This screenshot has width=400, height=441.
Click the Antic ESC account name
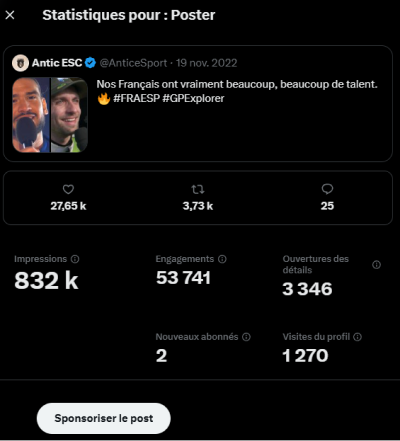click(57, 63)
